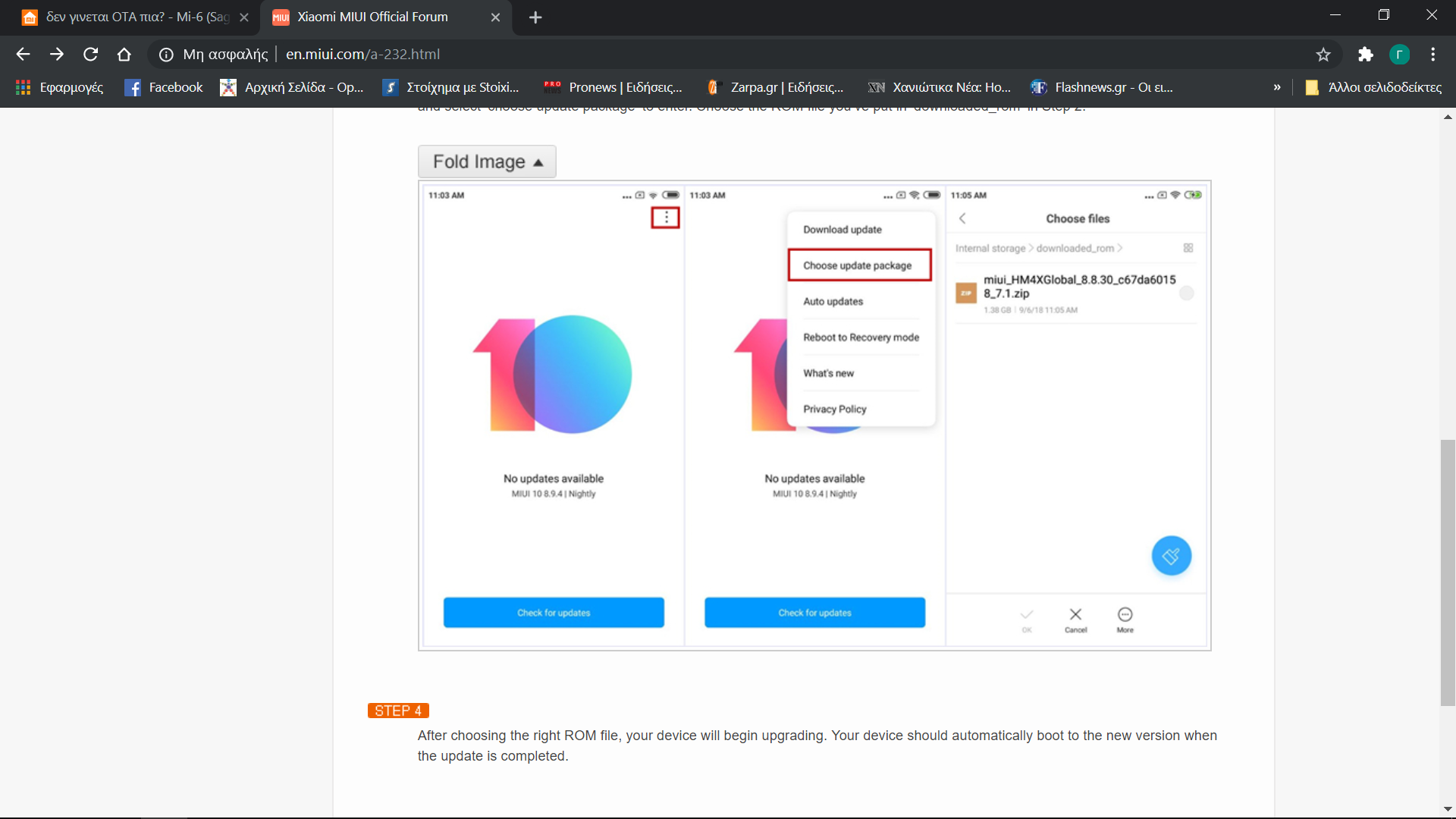
Task: Go to browser home page
Action: [124, 54]
